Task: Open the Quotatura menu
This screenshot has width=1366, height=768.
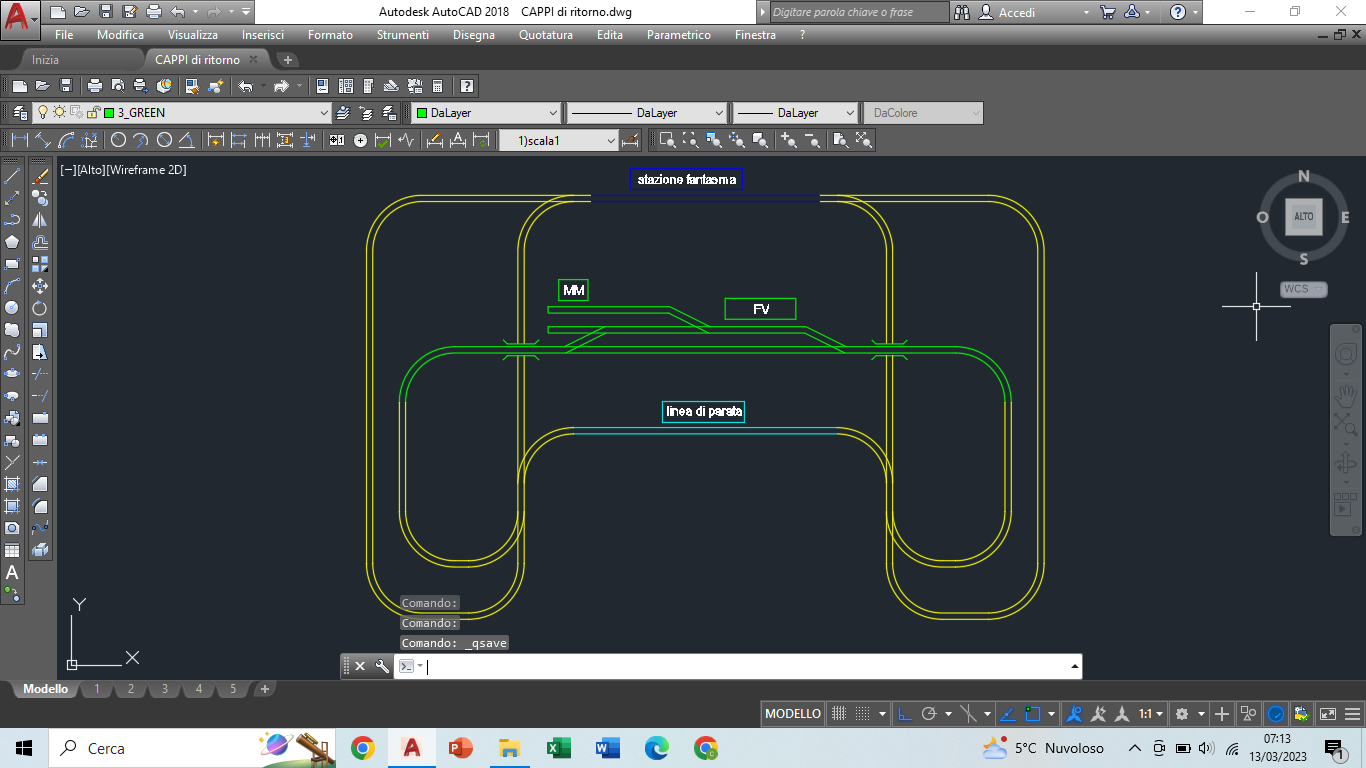Action: coord(545,34)
